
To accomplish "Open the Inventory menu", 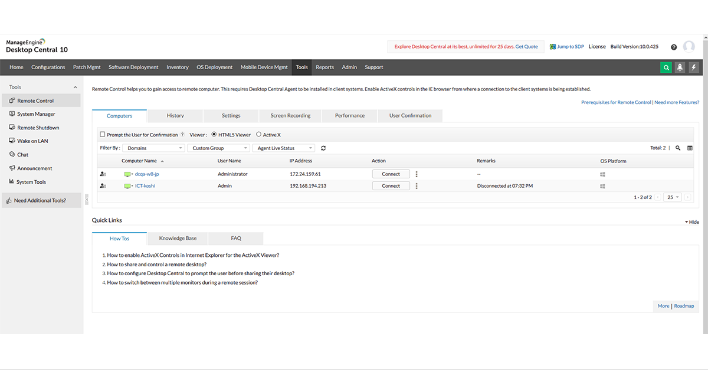I will click(x=177, y=67).
